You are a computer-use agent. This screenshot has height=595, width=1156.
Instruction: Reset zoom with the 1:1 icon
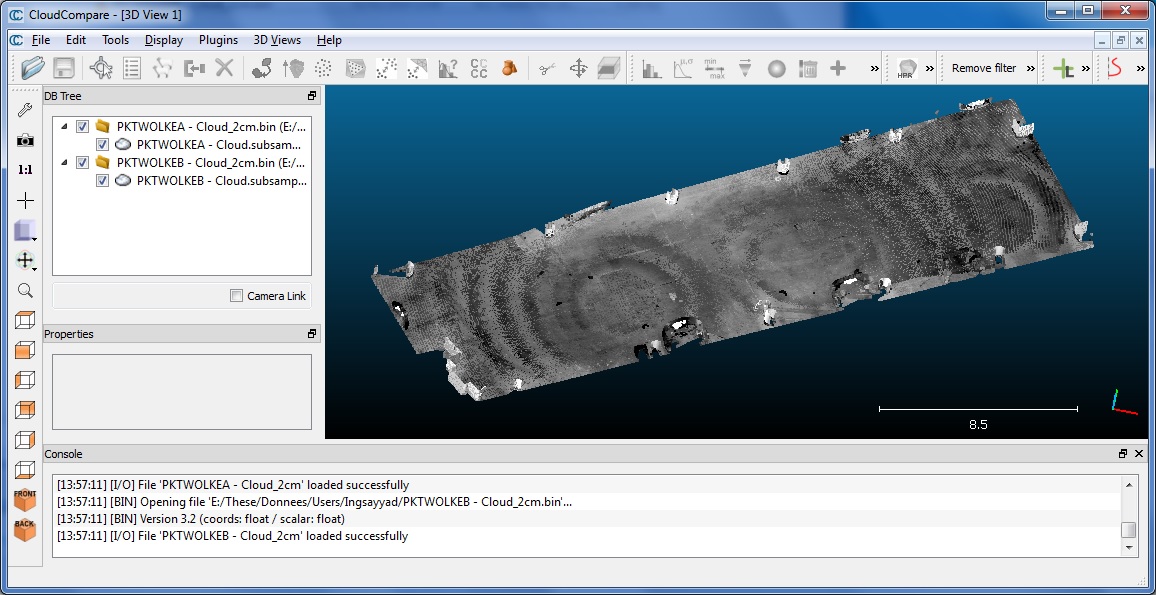tap(25, 170)
